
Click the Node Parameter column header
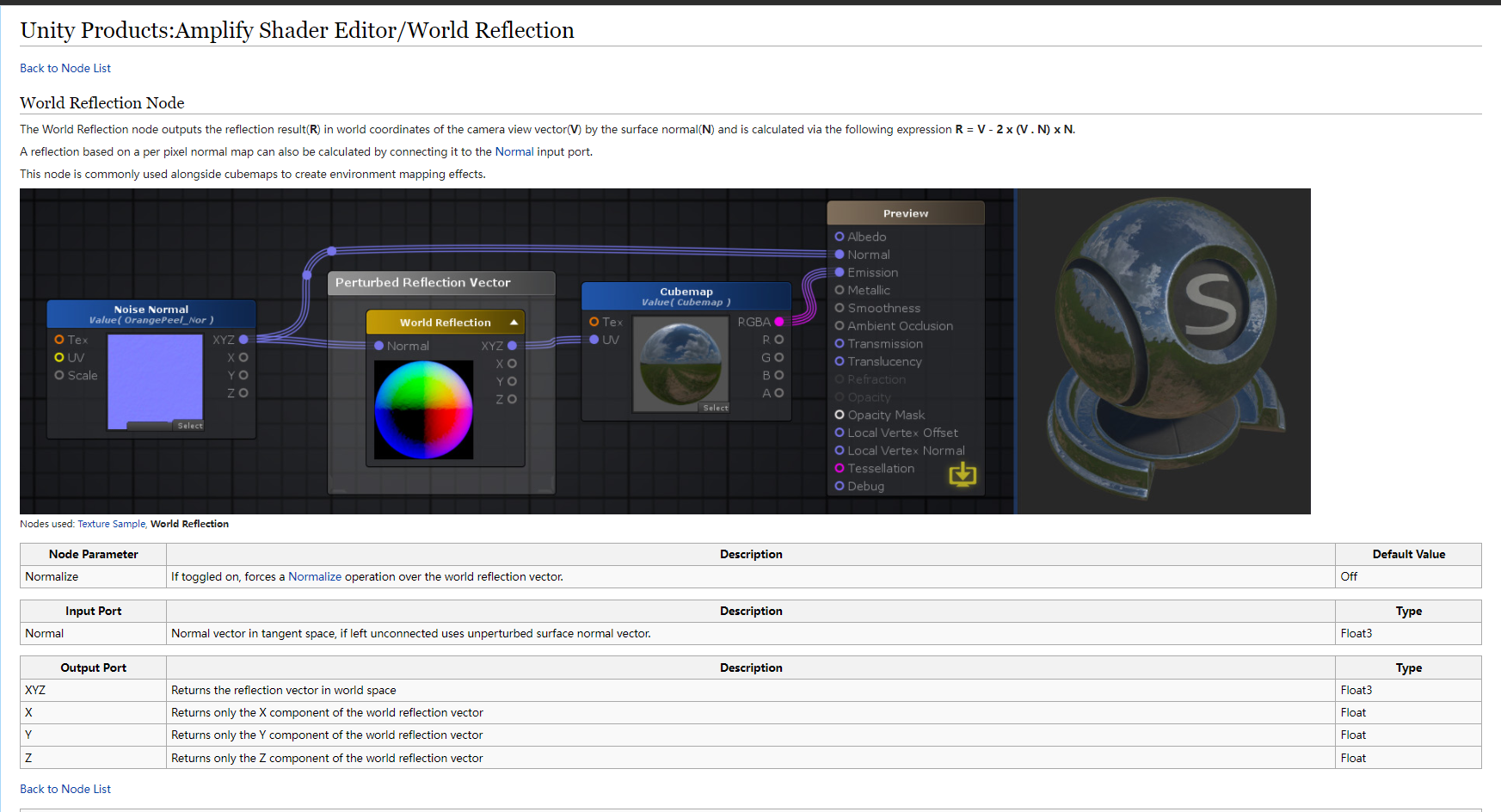[x=93, y=554]
